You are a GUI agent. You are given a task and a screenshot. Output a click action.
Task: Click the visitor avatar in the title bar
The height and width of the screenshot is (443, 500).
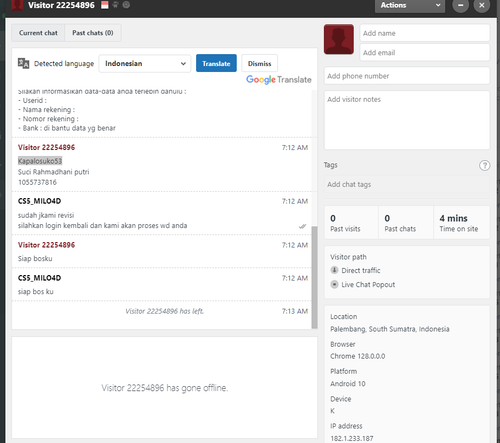[17, 5]
